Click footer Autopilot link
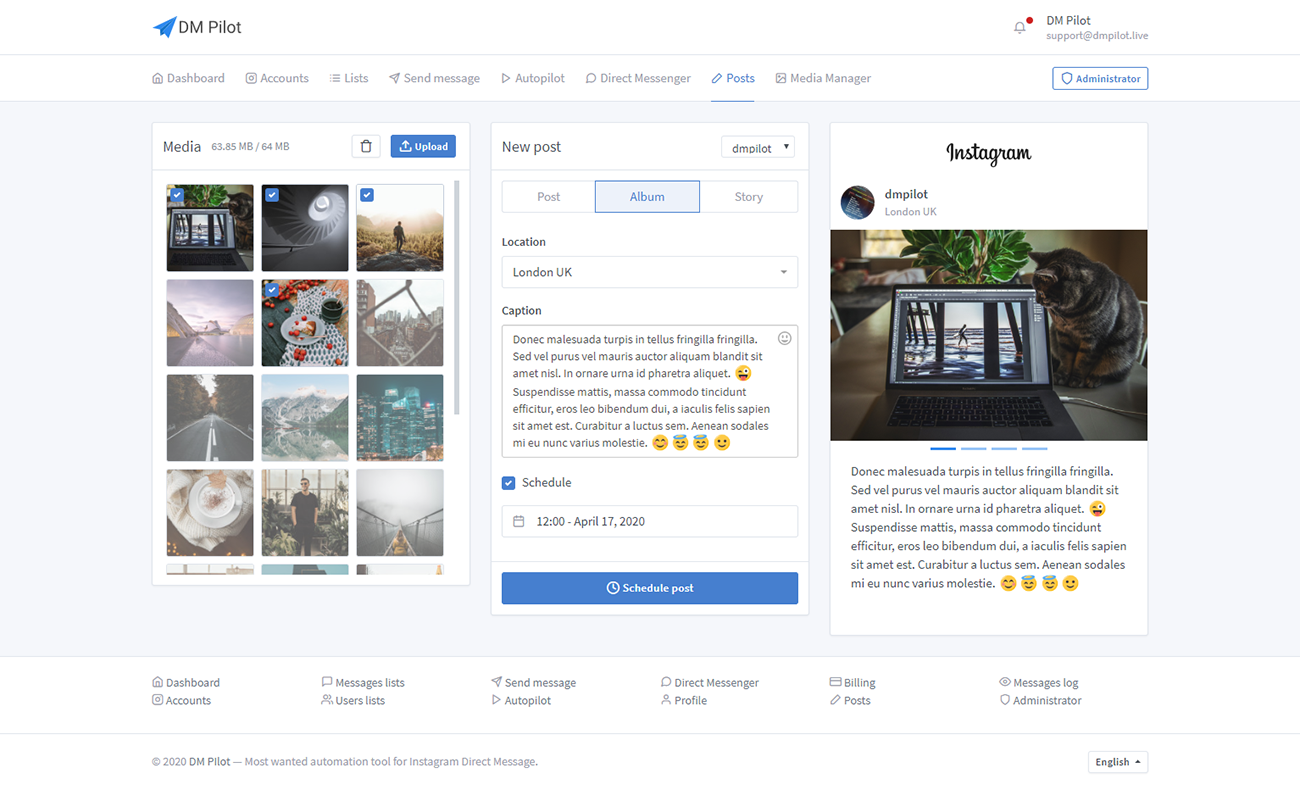 (x=521, y=700)
